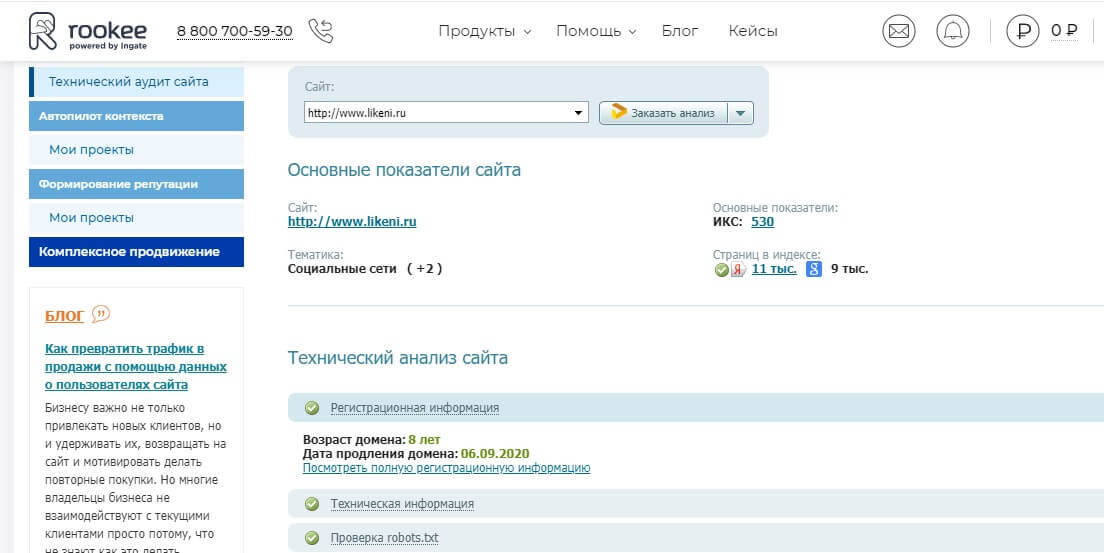Click the green check by Регистрационная информация

coord(312,408)
